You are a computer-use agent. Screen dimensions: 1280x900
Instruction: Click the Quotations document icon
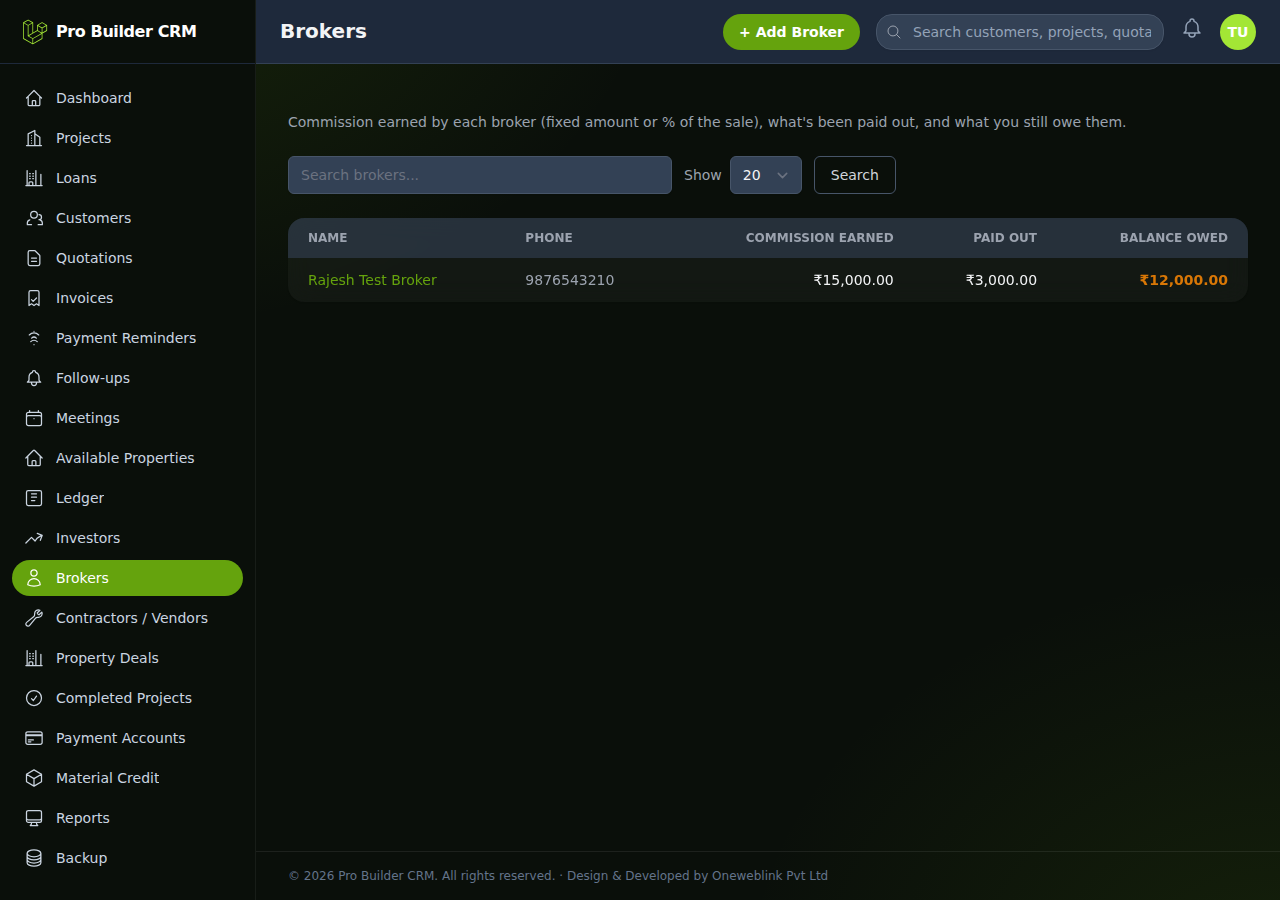coord(34,258)
